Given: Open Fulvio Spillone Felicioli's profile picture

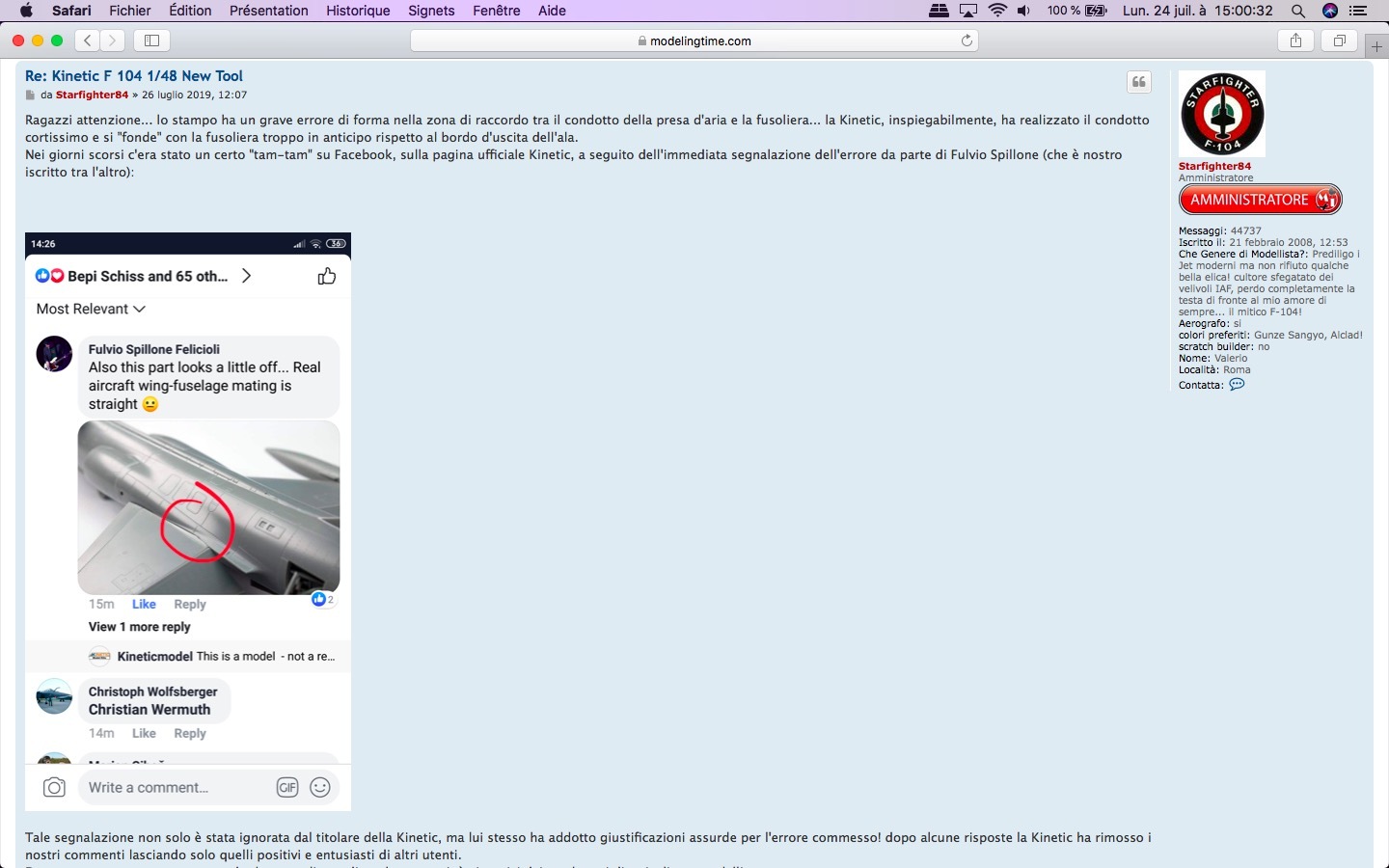Looking at the screenshot, I should point(54,354).
